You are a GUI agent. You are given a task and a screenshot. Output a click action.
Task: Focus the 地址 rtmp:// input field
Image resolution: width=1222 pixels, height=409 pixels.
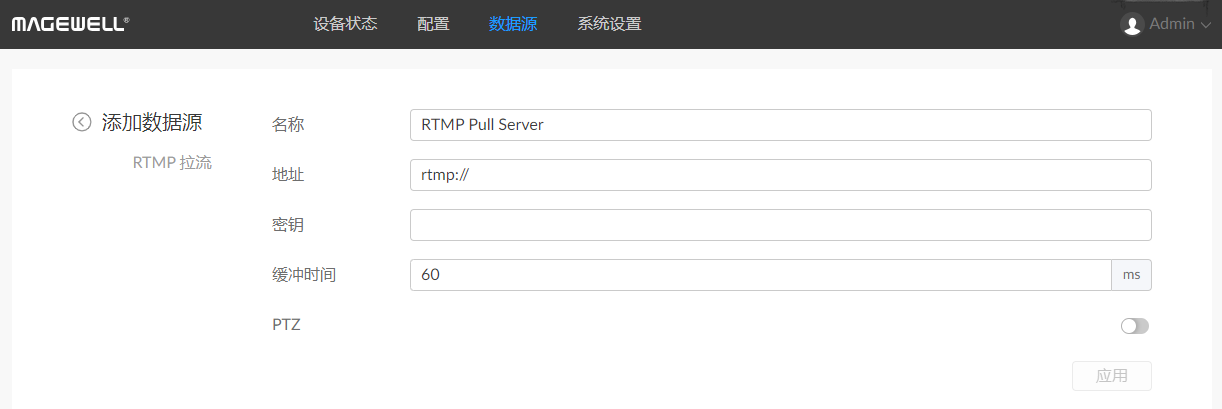pyautogui.click(x=780, y=175)
